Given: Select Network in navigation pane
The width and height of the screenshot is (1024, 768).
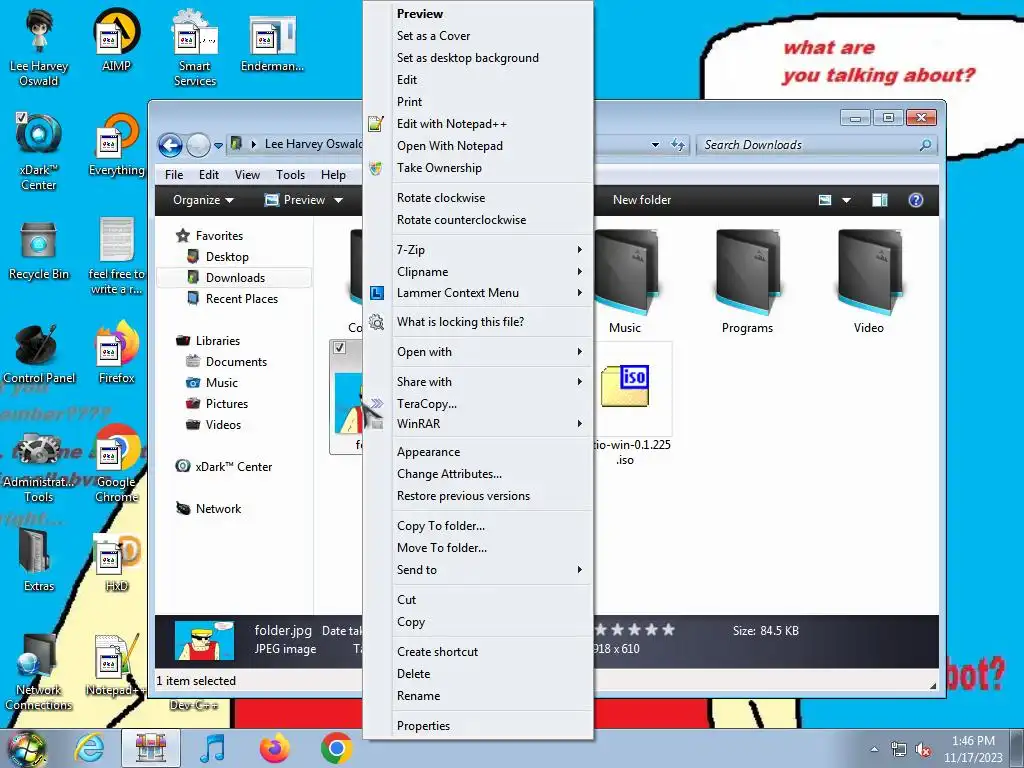Looking at the screenshot, I should pos(218,508).
